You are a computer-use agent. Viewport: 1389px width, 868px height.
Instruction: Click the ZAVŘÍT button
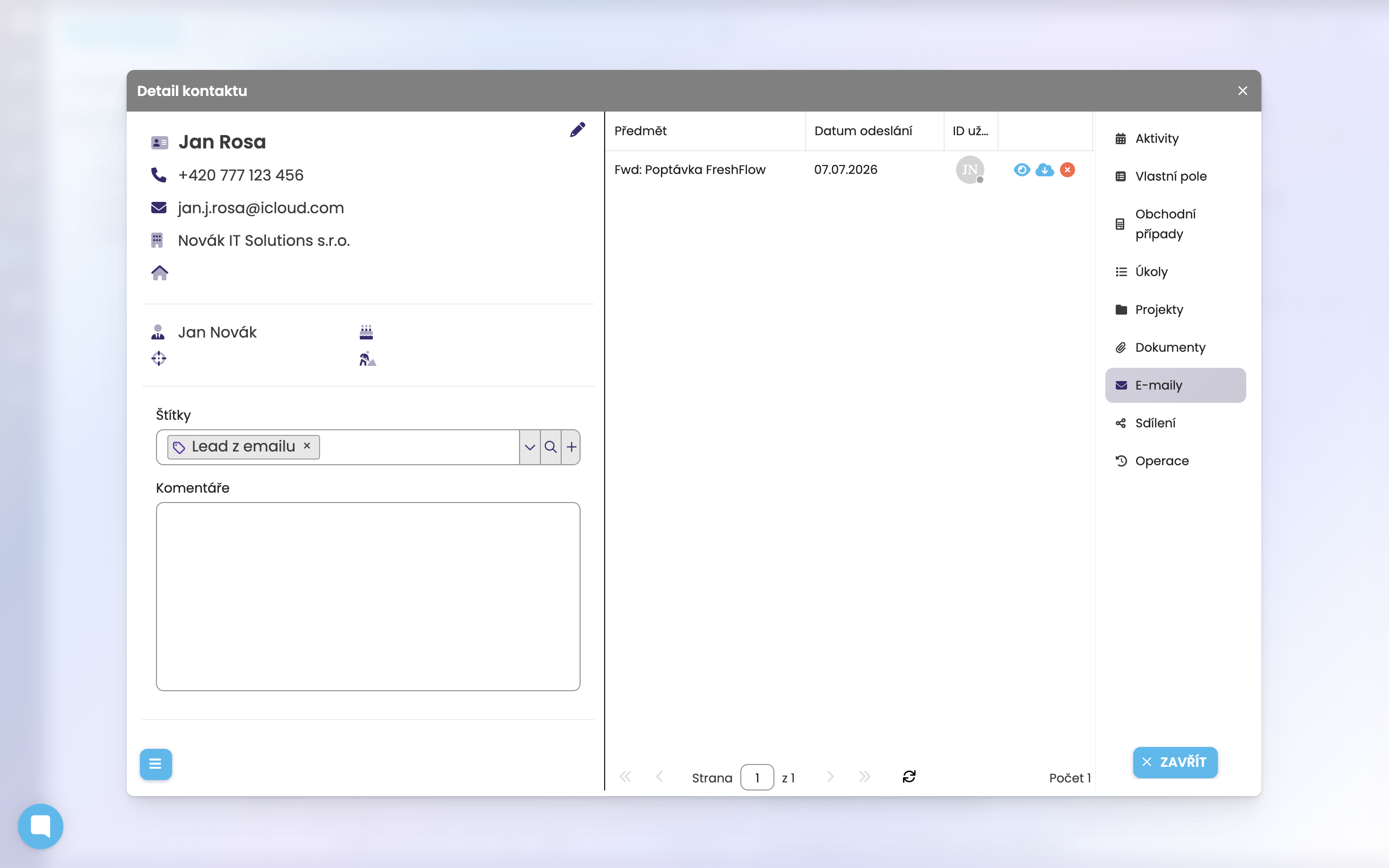[x=1175, y=763]
